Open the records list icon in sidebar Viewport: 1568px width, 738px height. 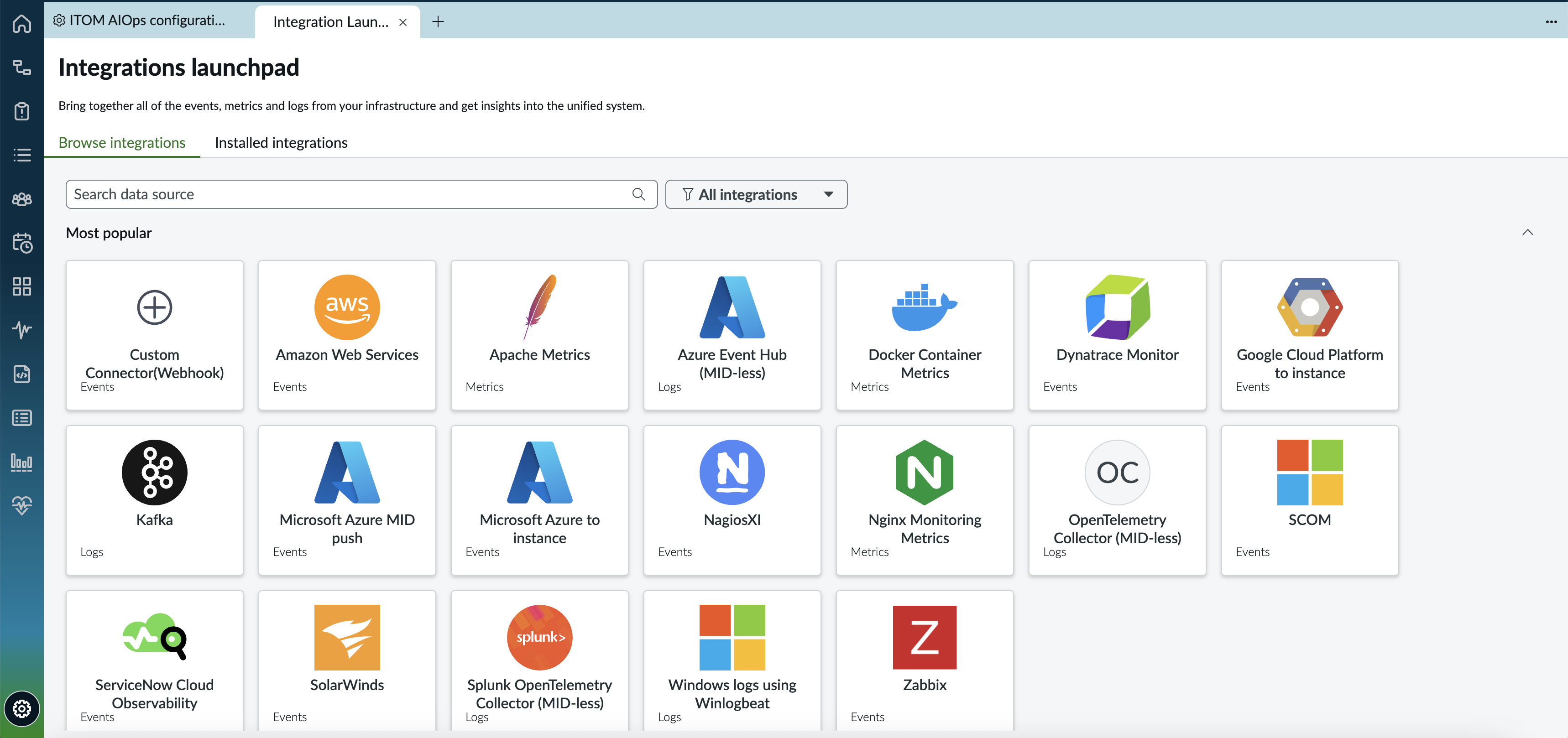tap(22, 418)
